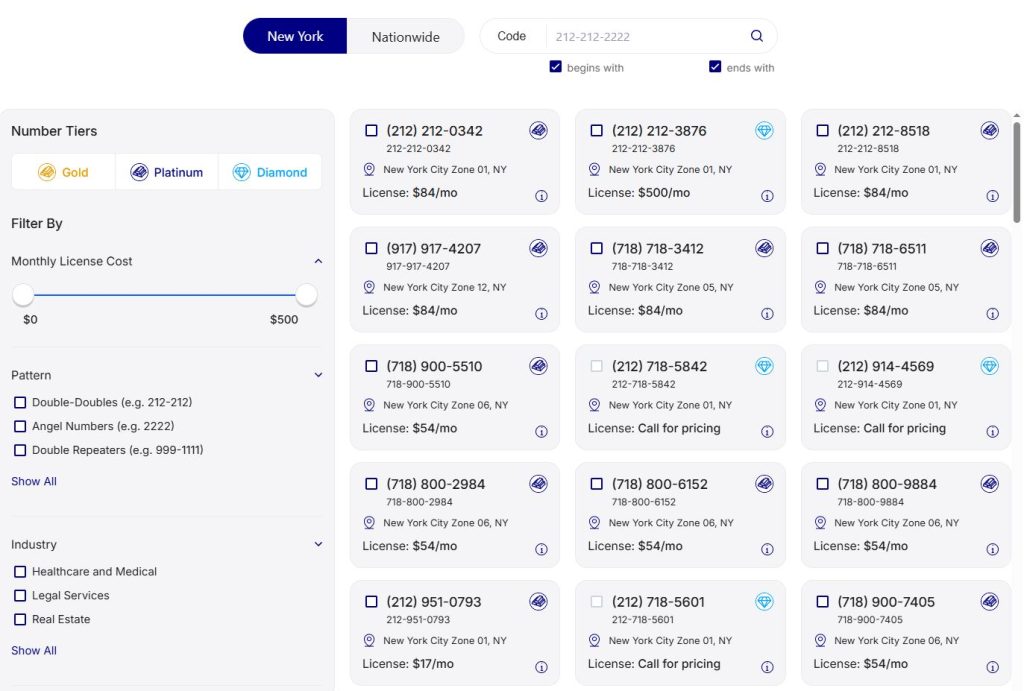Select checkbox for (718) 718-3412

[x=596, y=248]
